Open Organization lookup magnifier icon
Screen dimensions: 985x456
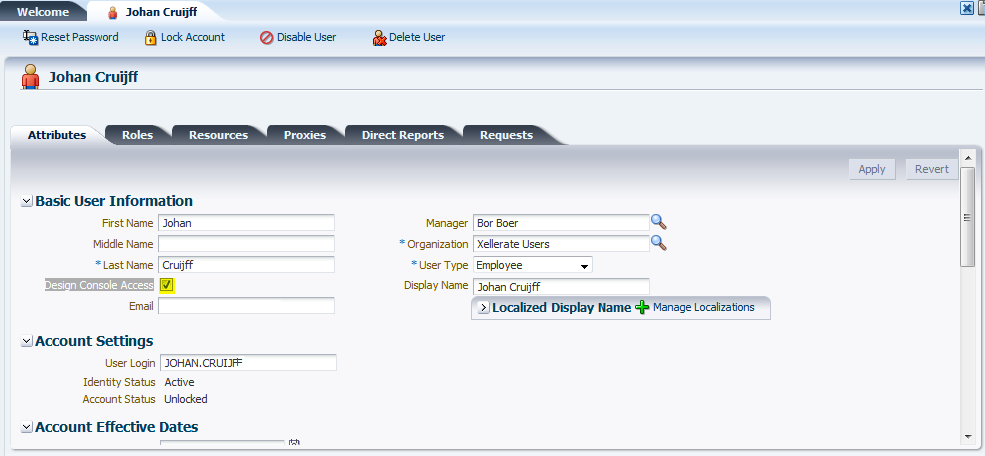(658, 243)
